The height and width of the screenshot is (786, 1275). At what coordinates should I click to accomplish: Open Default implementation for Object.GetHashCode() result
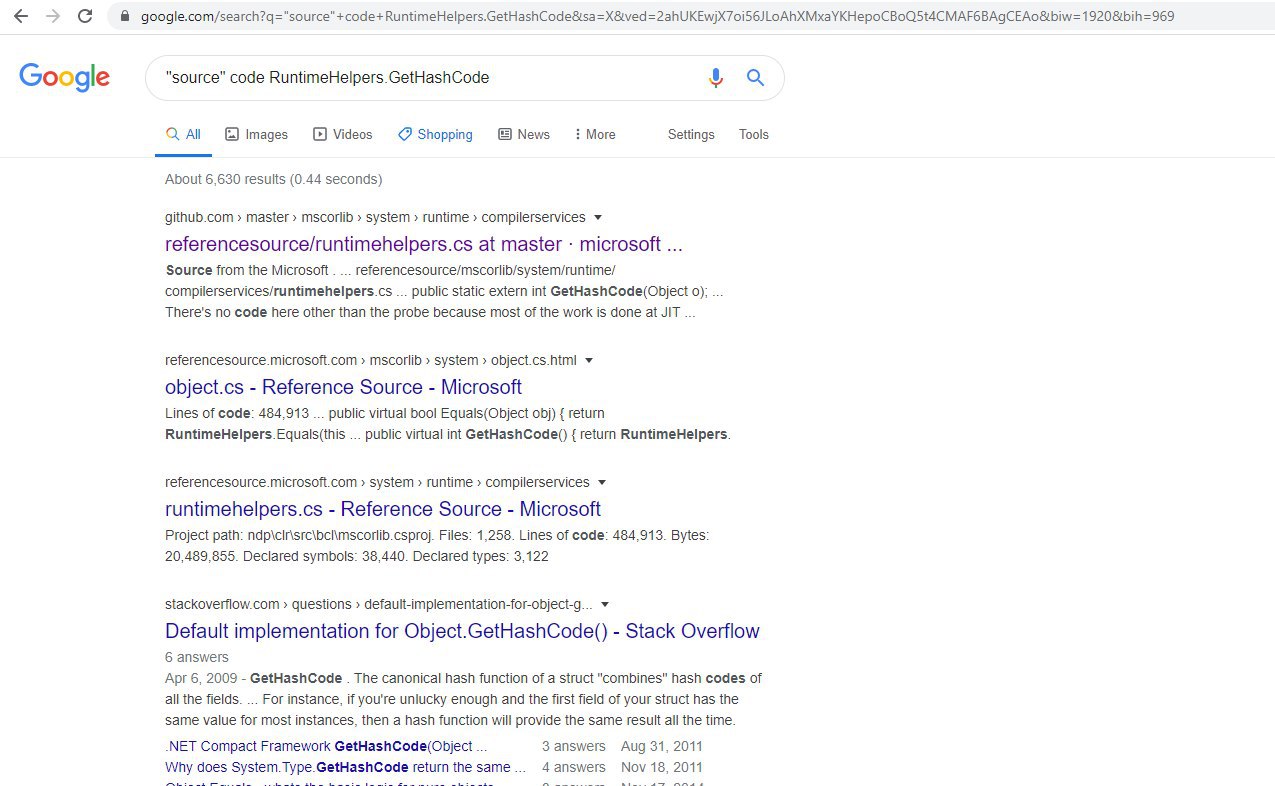(x=462, y=631)
